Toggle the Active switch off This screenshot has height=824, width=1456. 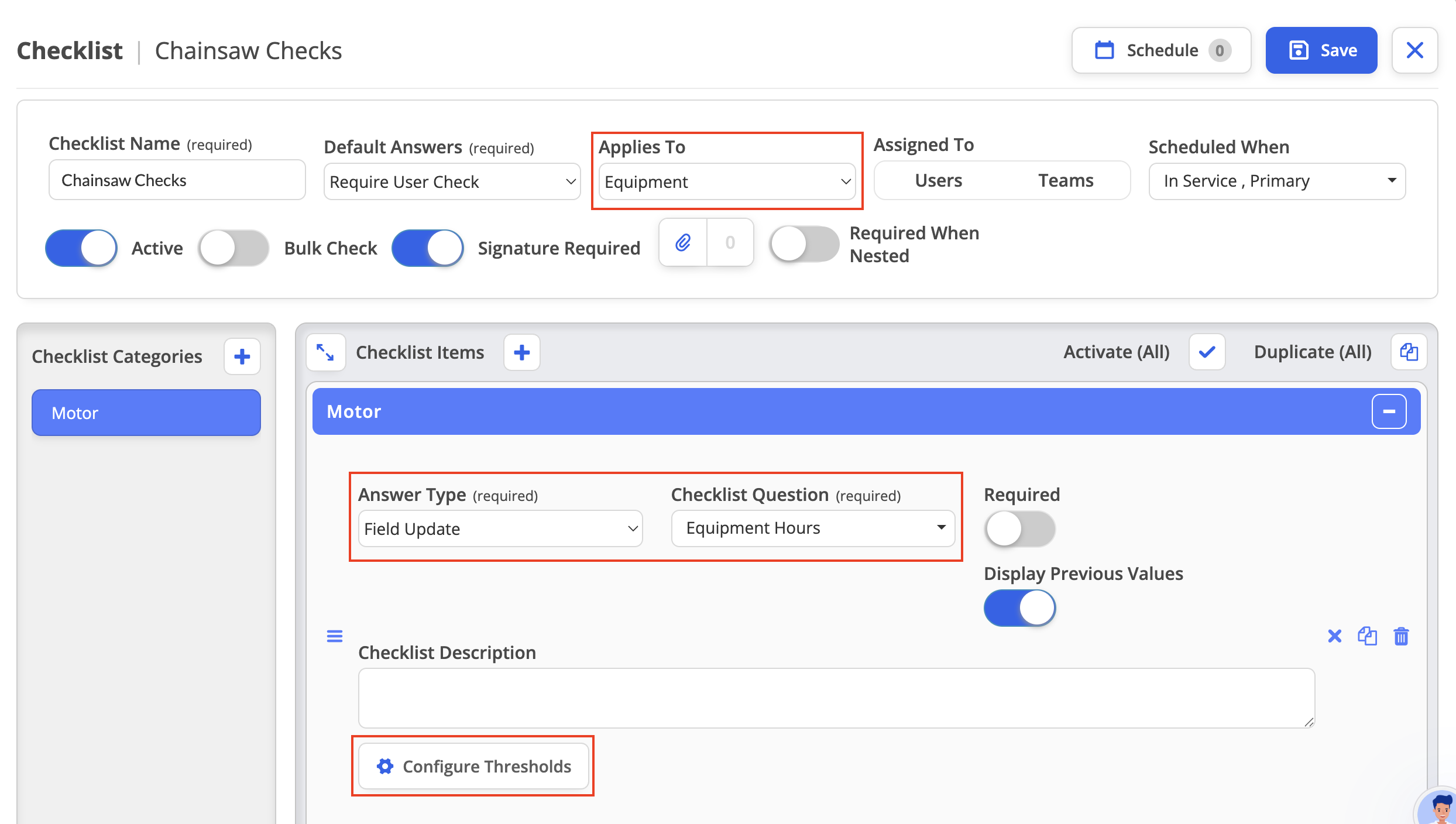pyautogui.click(x=81, y=248)
